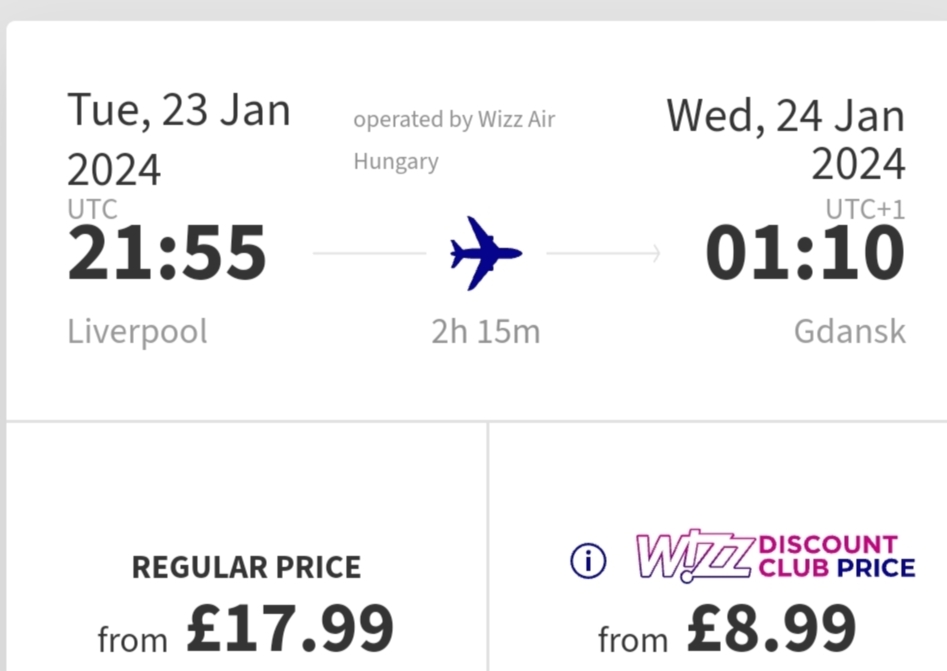Open the Wizz Discount Club info icon

click(x=588, y=560)
